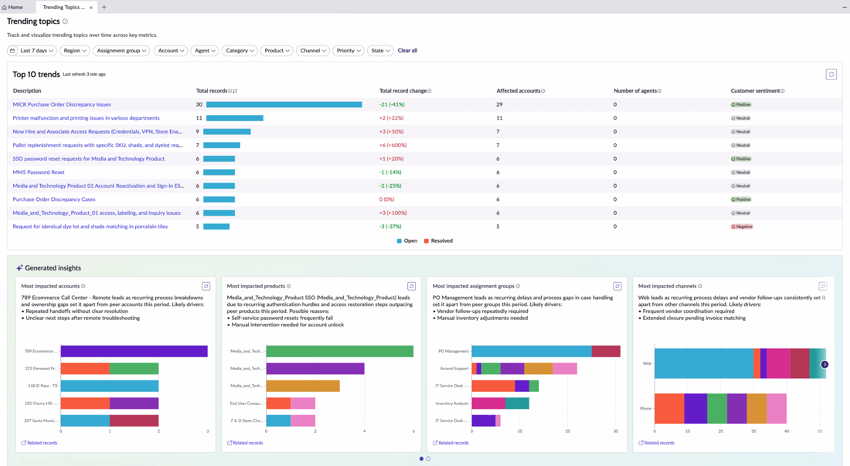This screenshot has height=466, width=850.
Task: Click the Negative sentiment badge
Action: click(742, 226)
